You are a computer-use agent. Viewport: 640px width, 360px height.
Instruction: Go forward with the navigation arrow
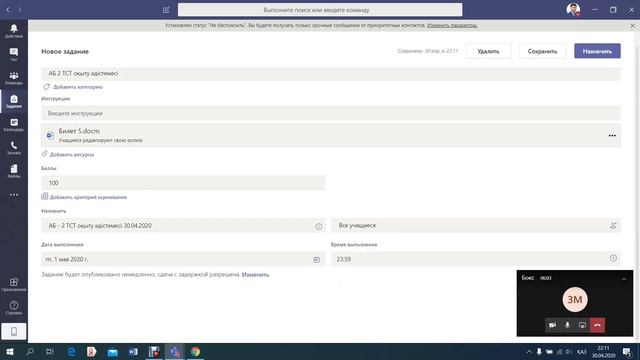click(20, 9)
